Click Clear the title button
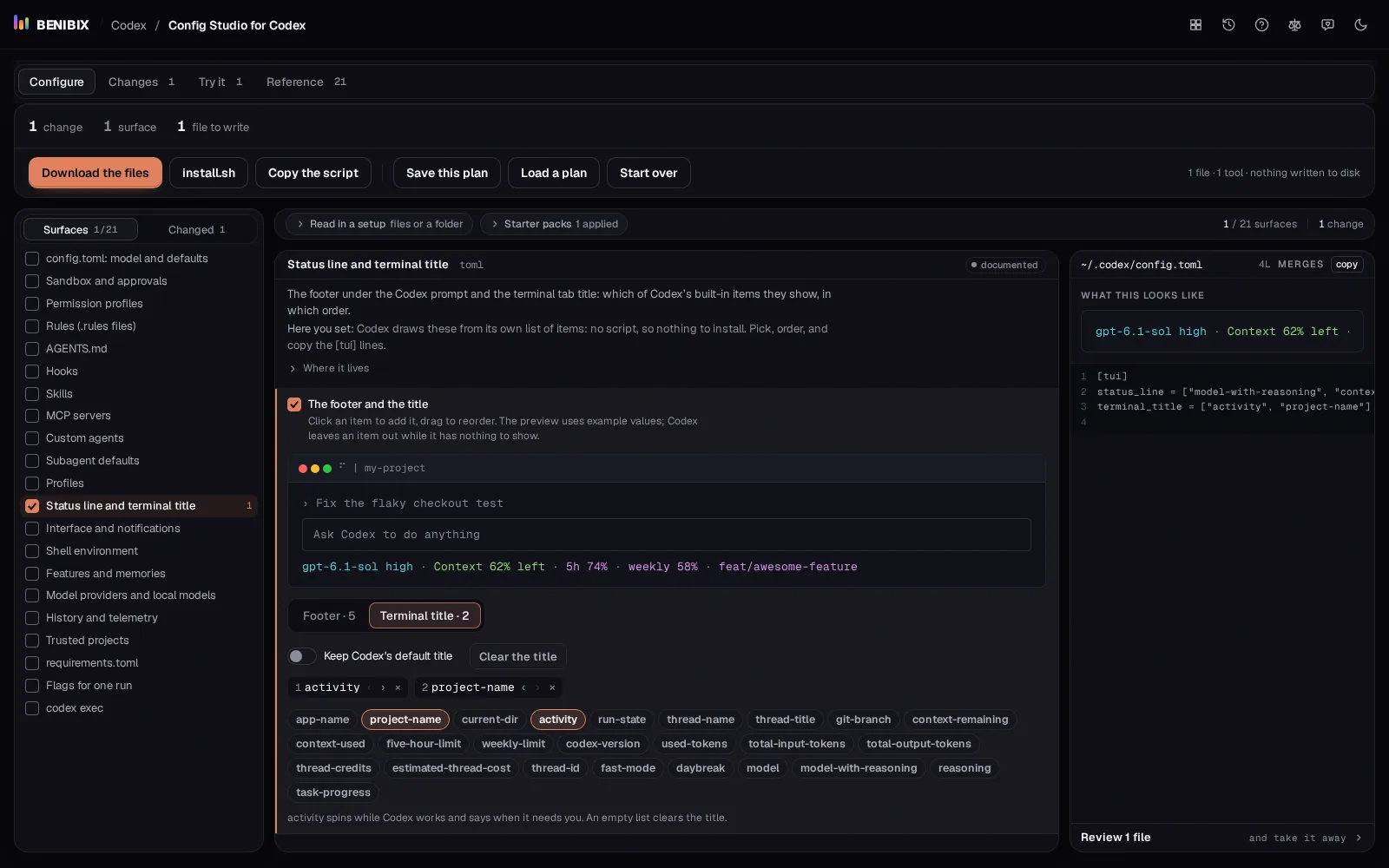The width and height of the screenshot is (1389, 868). pyautogui.click(x=518, y=656)
